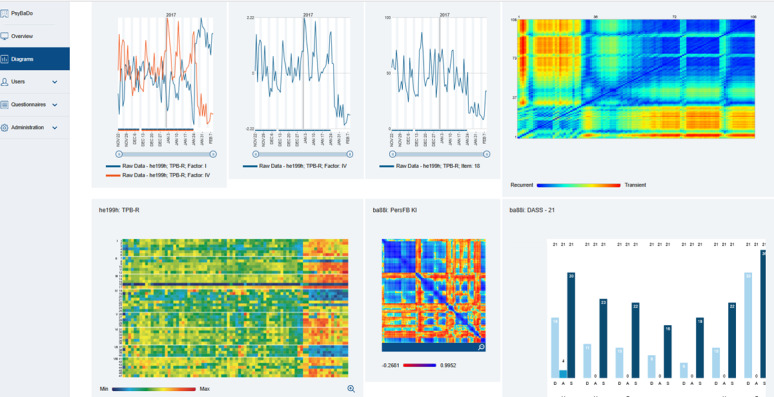Screen dimensions: 774x397
Task: Grab left range handle of Factor I/IV chart
Action: point(118,154)
